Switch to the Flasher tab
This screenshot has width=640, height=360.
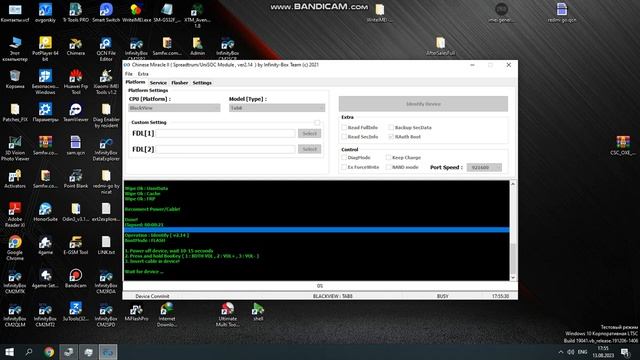180,82
